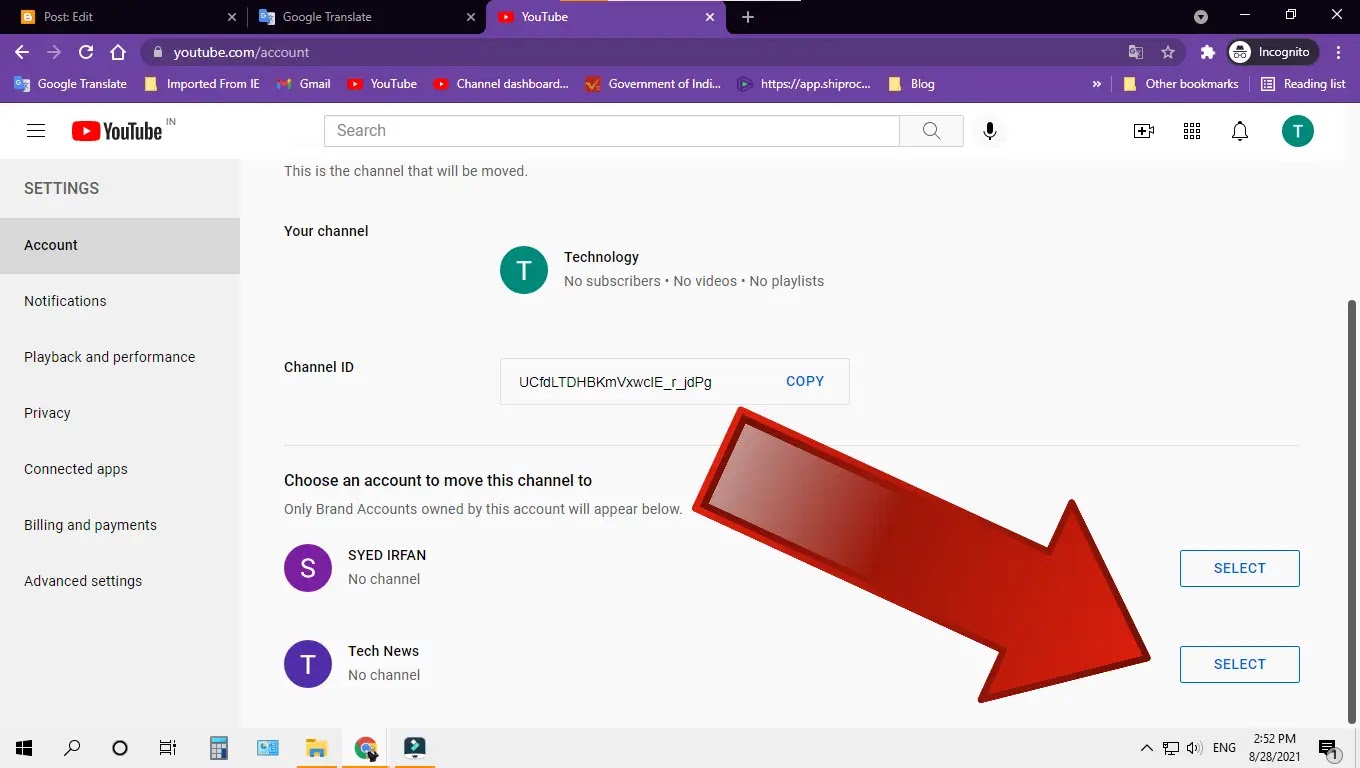The height and width of the screenshot is (768, 1360).
Task: Click the tab search down-arrow icon
Action: pos(1201,17)
